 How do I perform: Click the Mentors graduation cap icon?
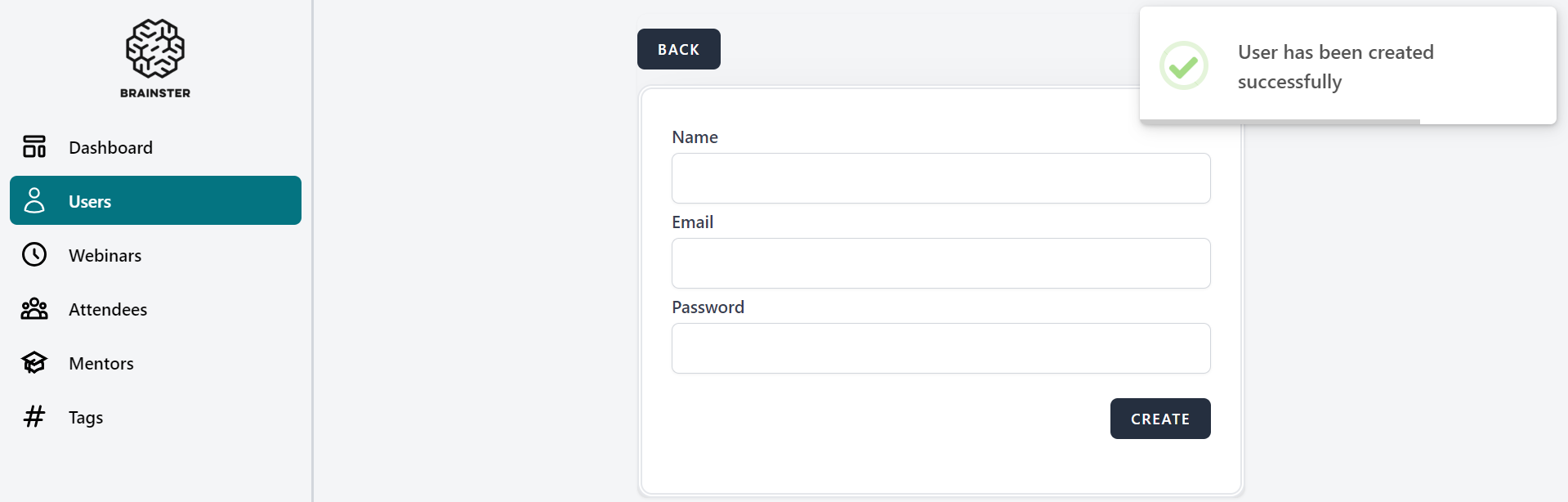click(x=34, y=363)
